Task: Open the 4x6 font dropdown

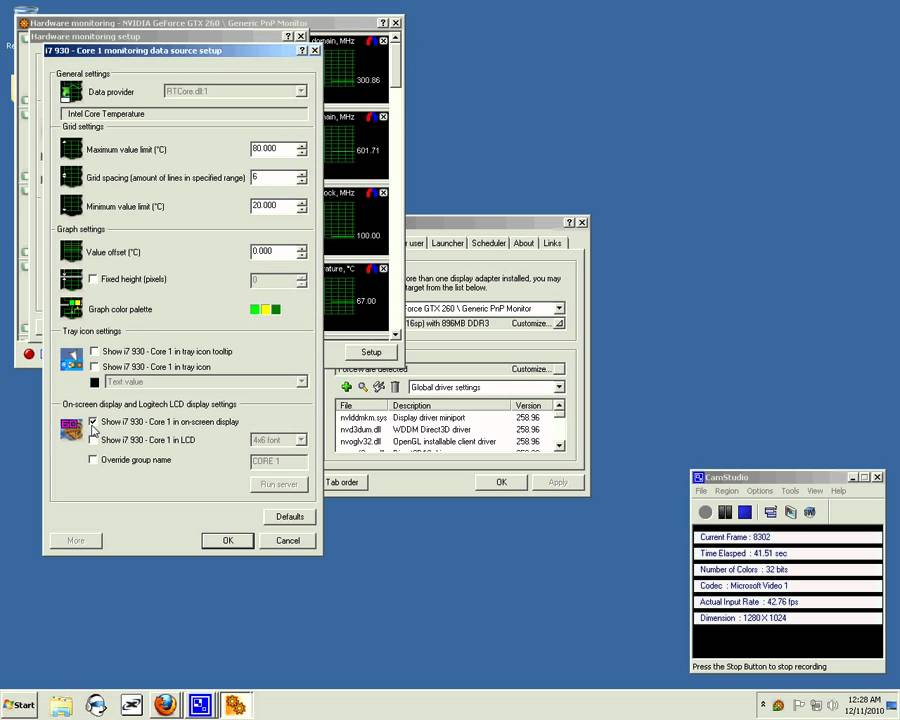Action: point(301,440)
